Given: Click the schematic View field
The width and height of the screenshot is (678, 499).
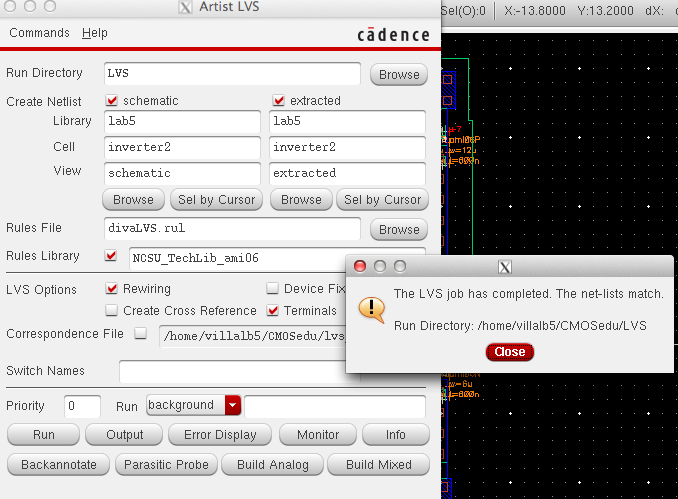Looking at the screenshot, I should pyautogui.click(x=182, y=173).
